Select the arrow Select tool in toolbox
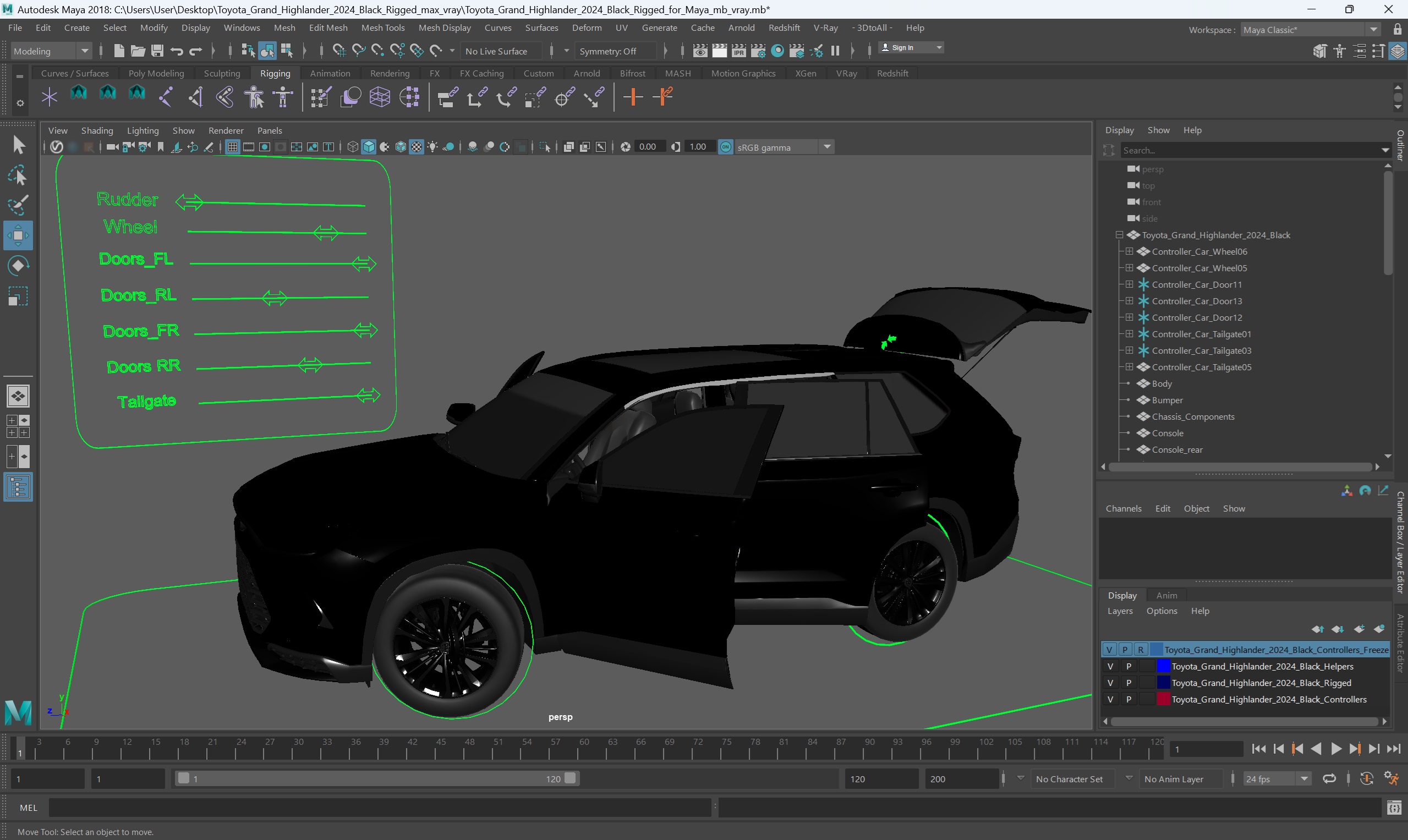 [x=18, y=145]
